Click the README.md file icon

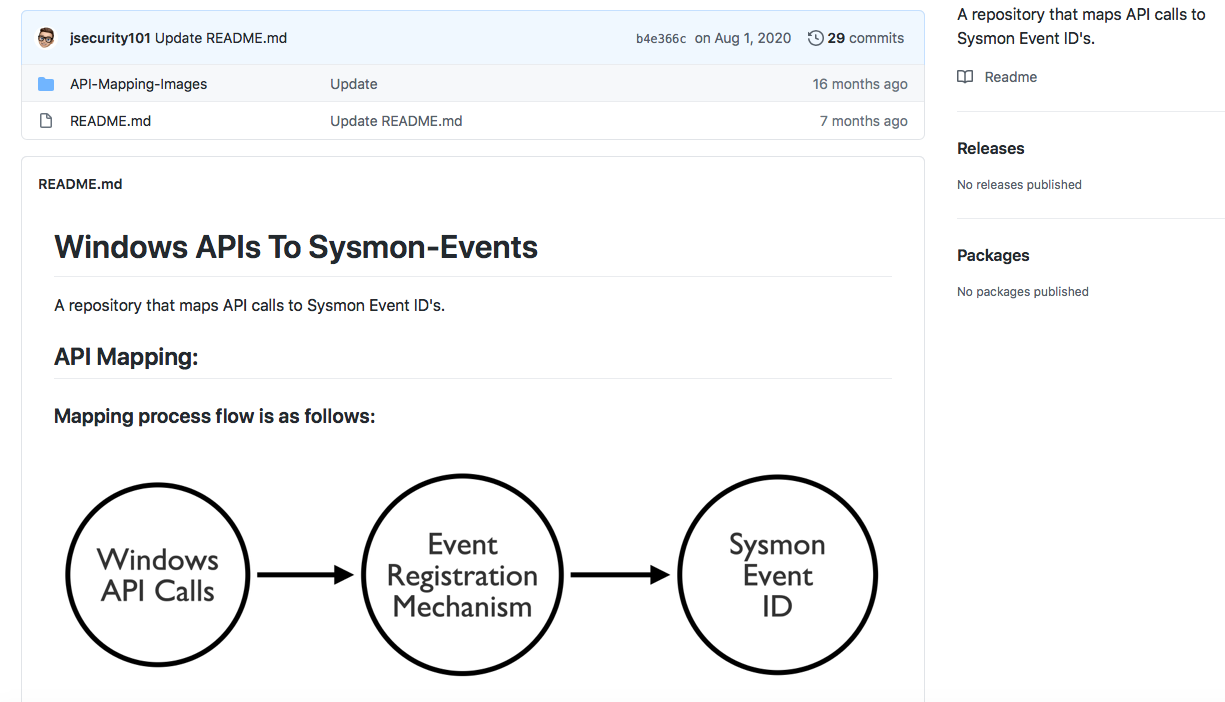point(46,121)
